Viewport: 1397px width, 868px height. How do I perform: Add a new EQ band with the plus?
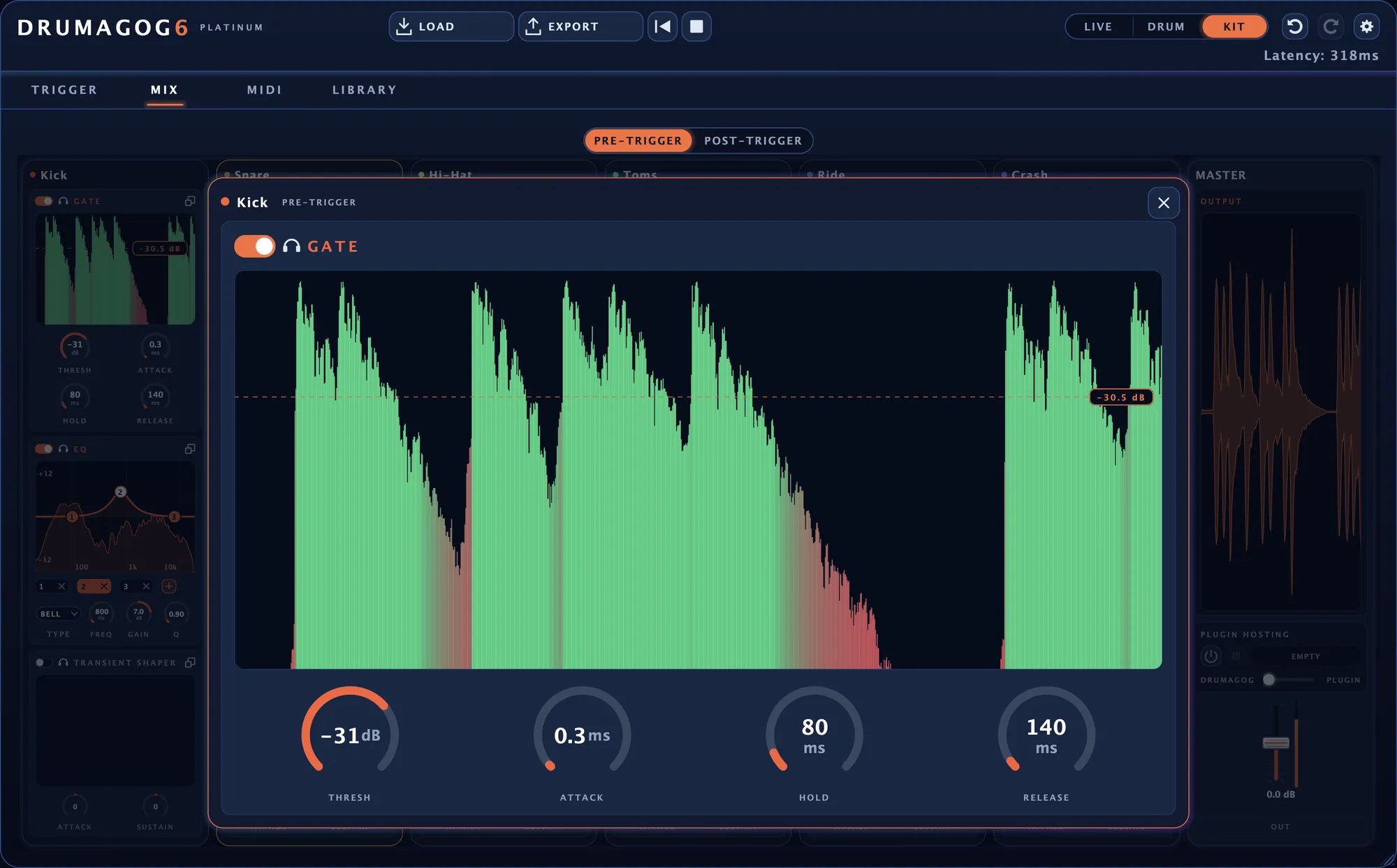coord(169,587)
